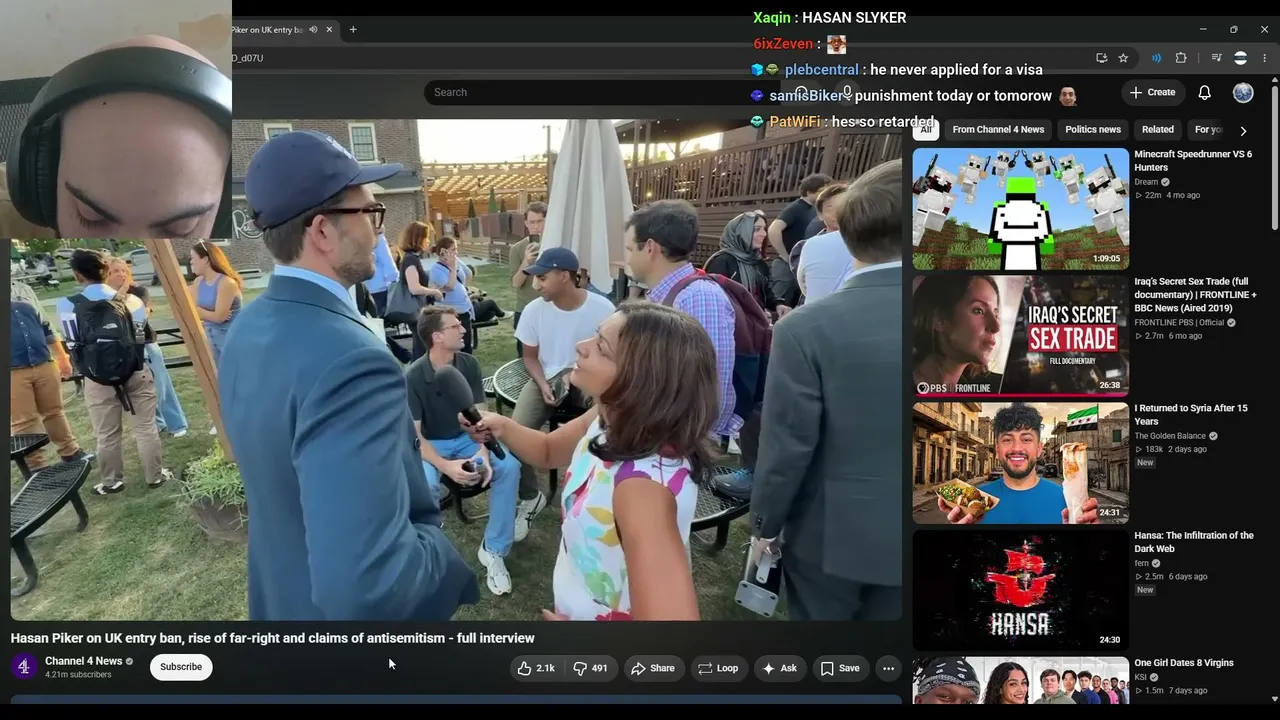The image size is (1280, 720).
Task: Click the video title 'Hasan Piker on UK entry ban'
Action: click(x=273, y=638)
